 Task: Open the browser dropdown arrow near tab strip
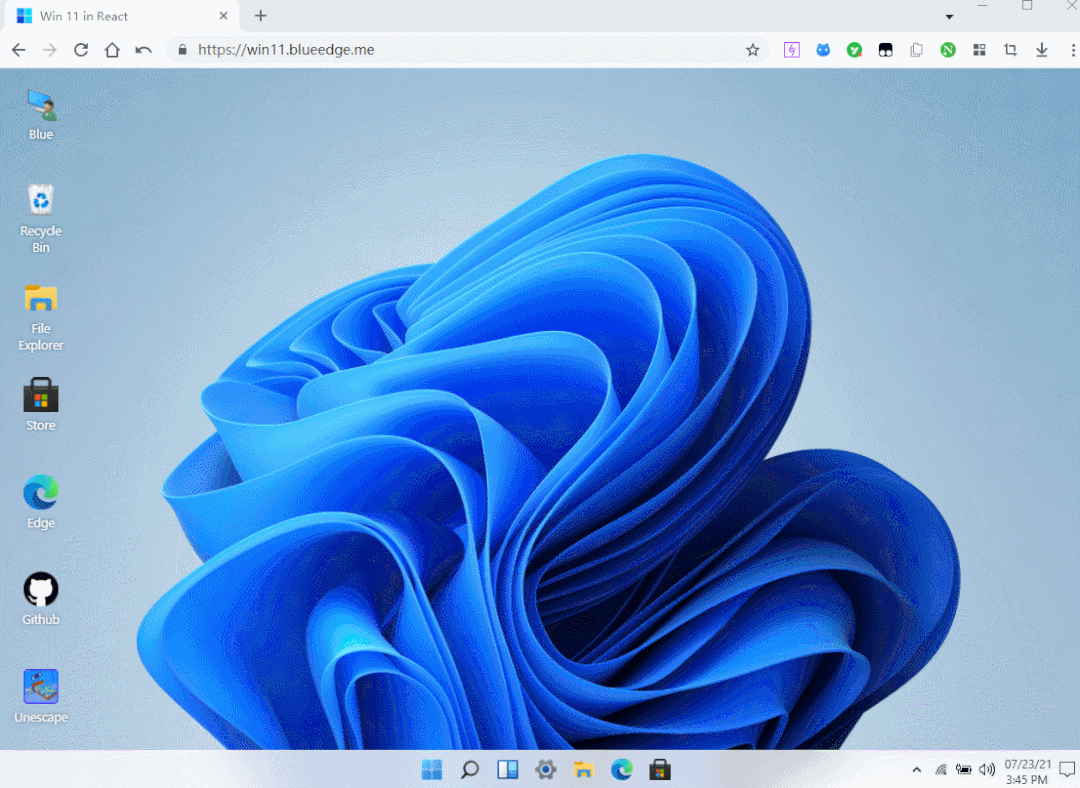(948, 16)
